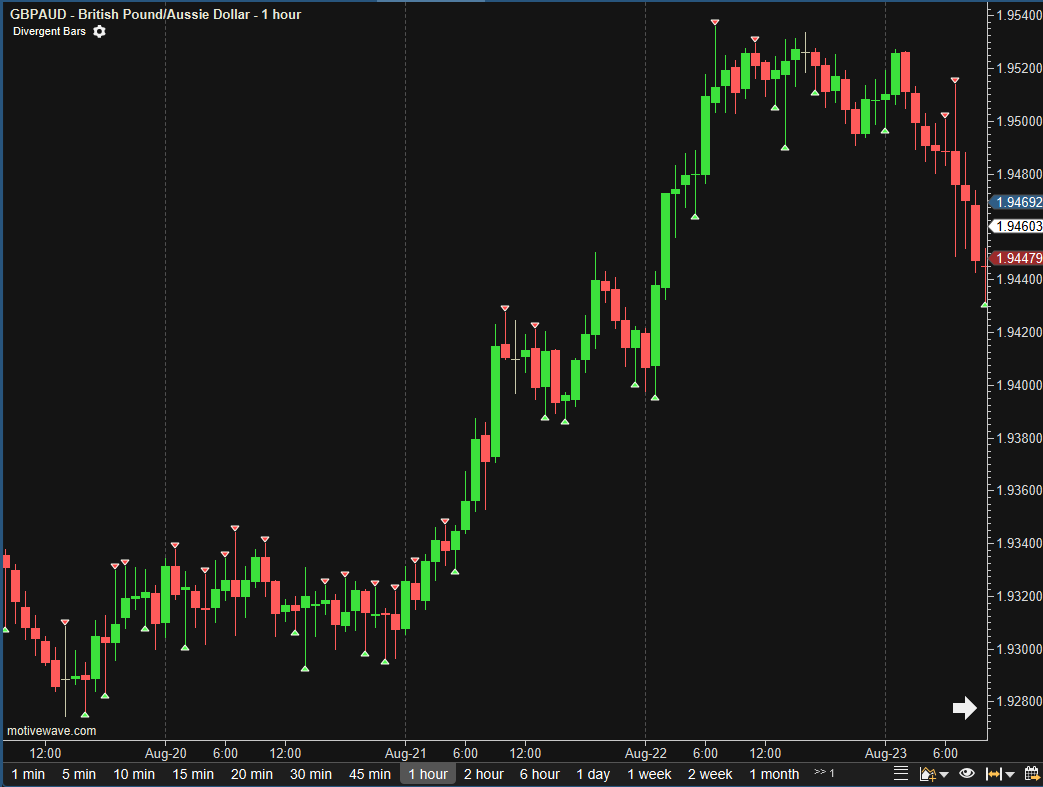The image size is (1043, 787).
Task: Toggle the eye visibility icon
Action: 967,774
